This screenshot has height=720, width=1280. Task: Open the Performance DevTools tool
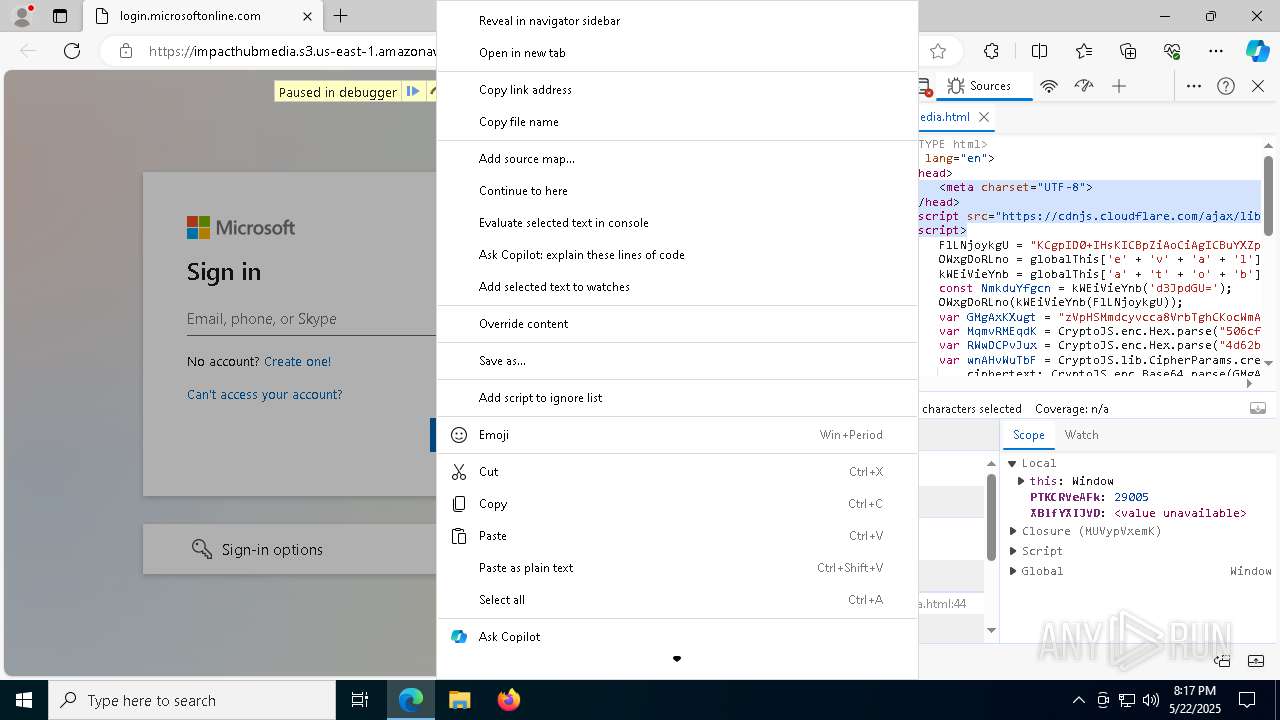point(1084,86)
